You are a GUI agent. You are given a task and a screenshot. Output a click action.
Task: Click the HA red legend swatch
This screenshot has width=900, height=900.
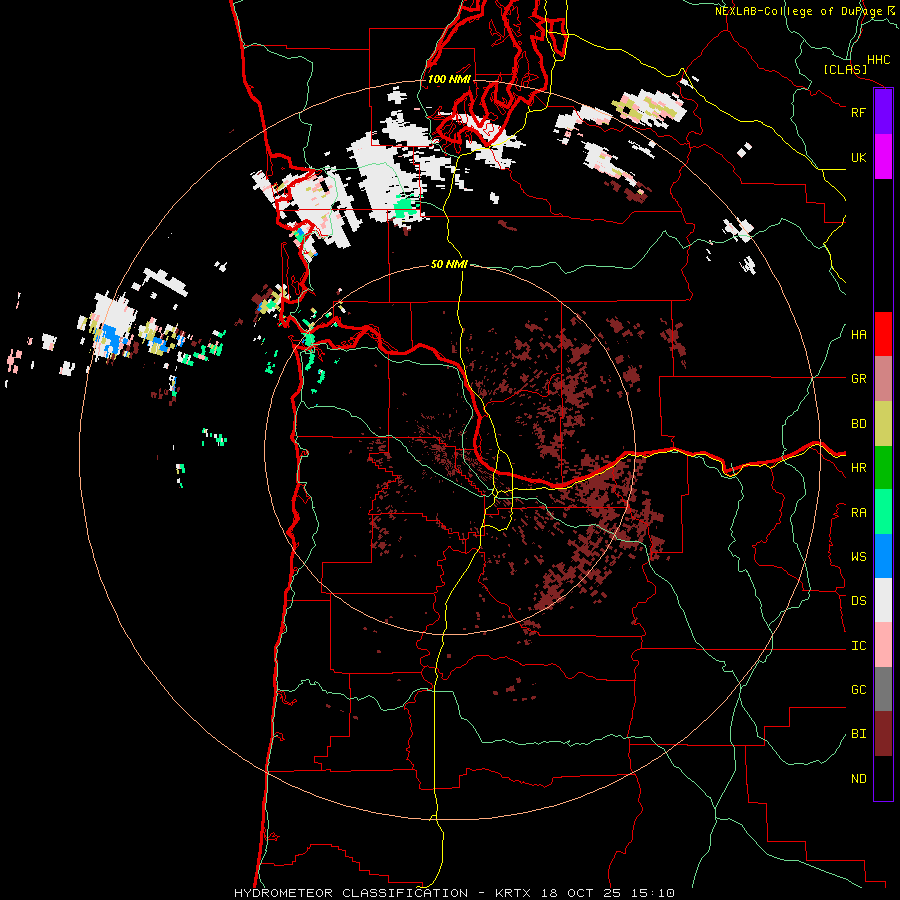click(883, 334)
